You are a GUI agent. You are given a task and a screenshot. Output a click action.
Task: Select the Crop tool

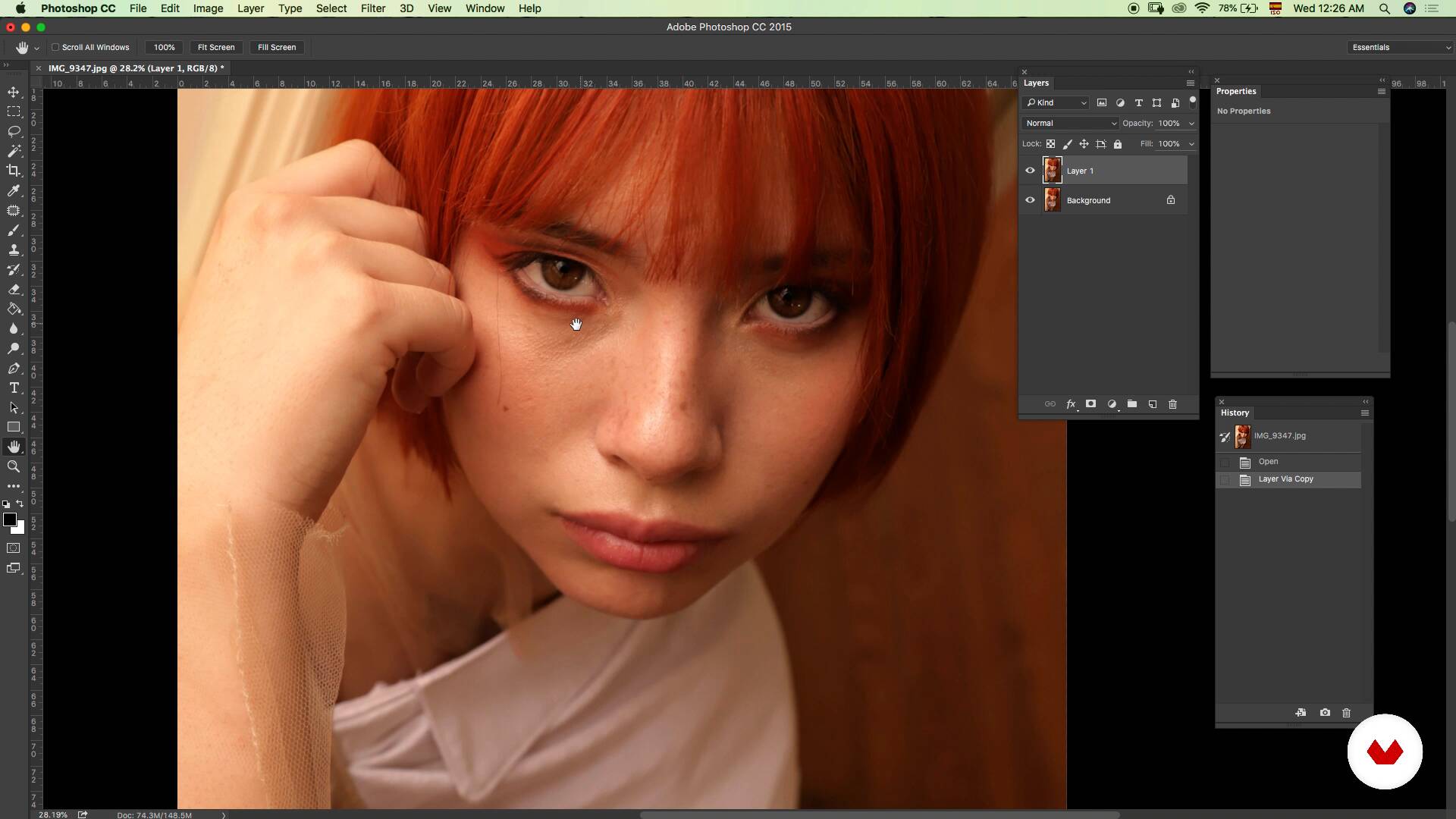click(x=14, y=171)
